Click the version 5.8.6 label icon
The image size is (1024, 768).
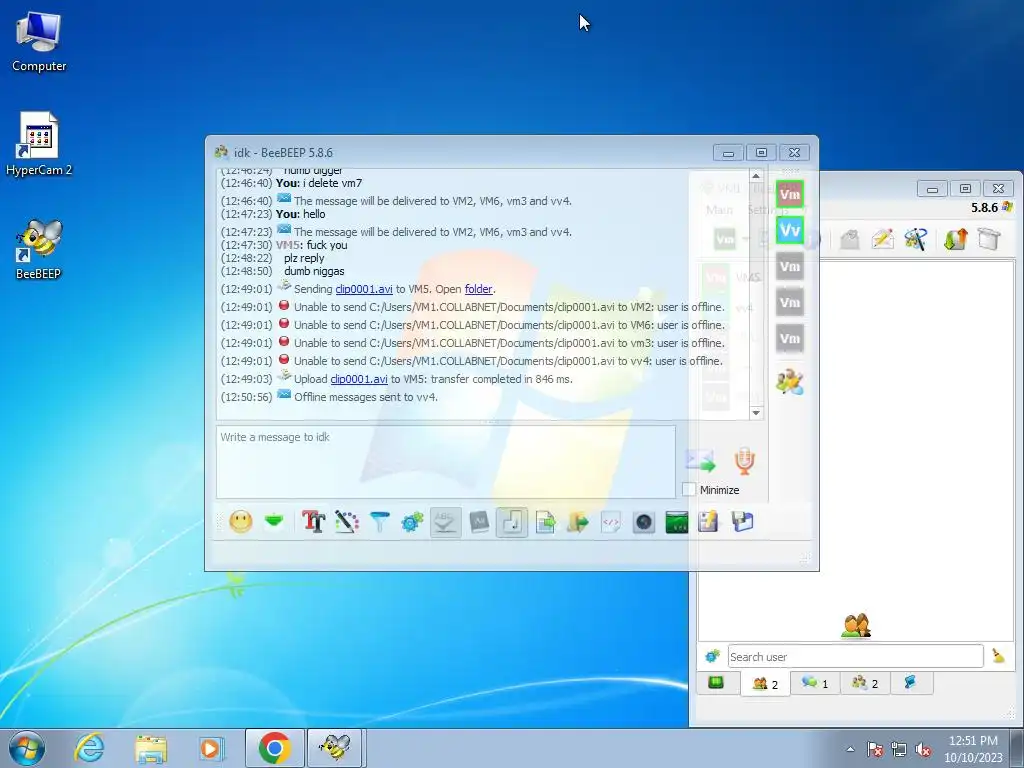point(1008,208)
